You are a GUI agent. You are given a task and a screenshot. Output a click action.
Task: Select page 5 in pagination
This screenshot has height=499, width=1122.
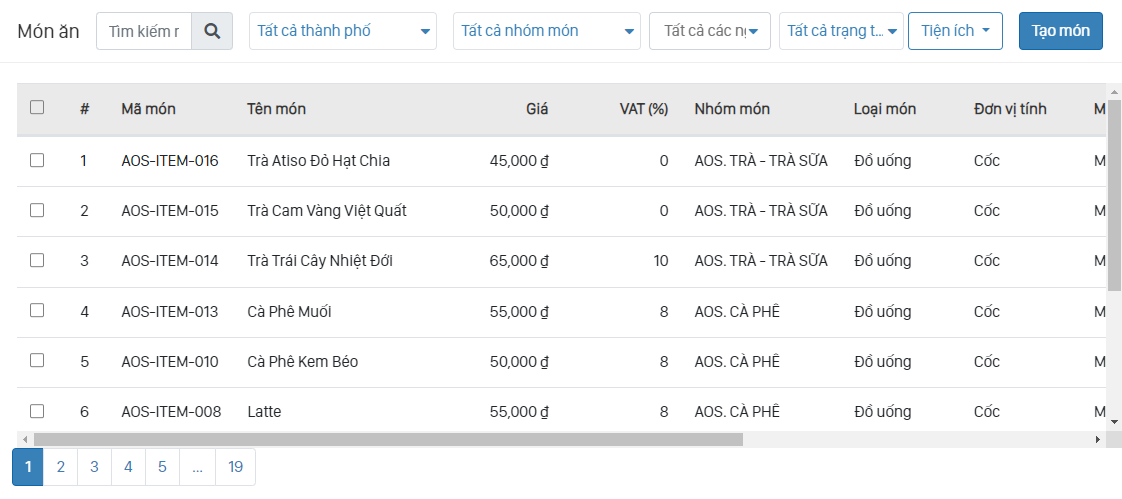pos(162,467)
